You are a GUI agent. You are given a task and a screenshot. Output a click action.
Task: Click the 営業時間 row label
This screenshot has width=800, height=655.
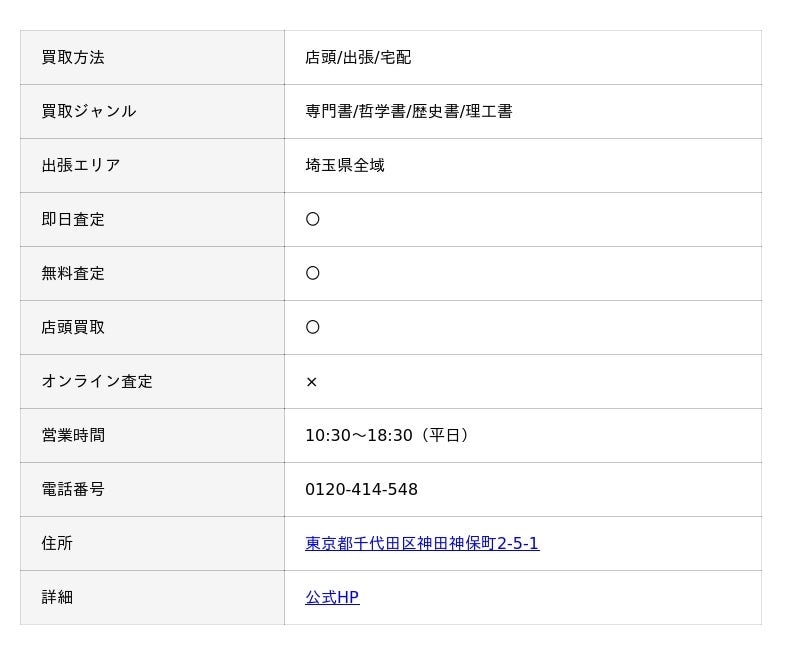pyautogui.click(x=73, y=436)
